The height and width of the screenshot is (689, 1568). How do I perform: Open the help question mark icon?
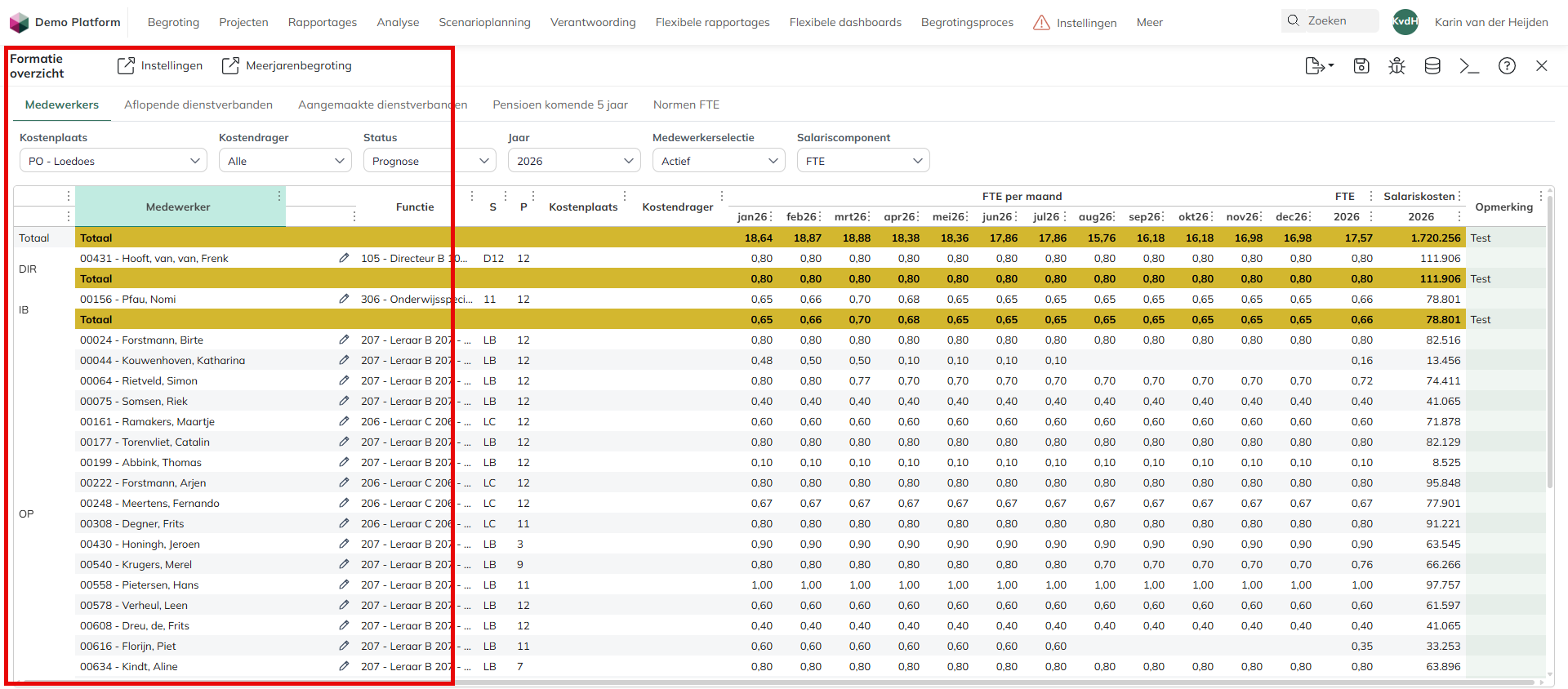pyautogui.click(x=1507, y=66)
